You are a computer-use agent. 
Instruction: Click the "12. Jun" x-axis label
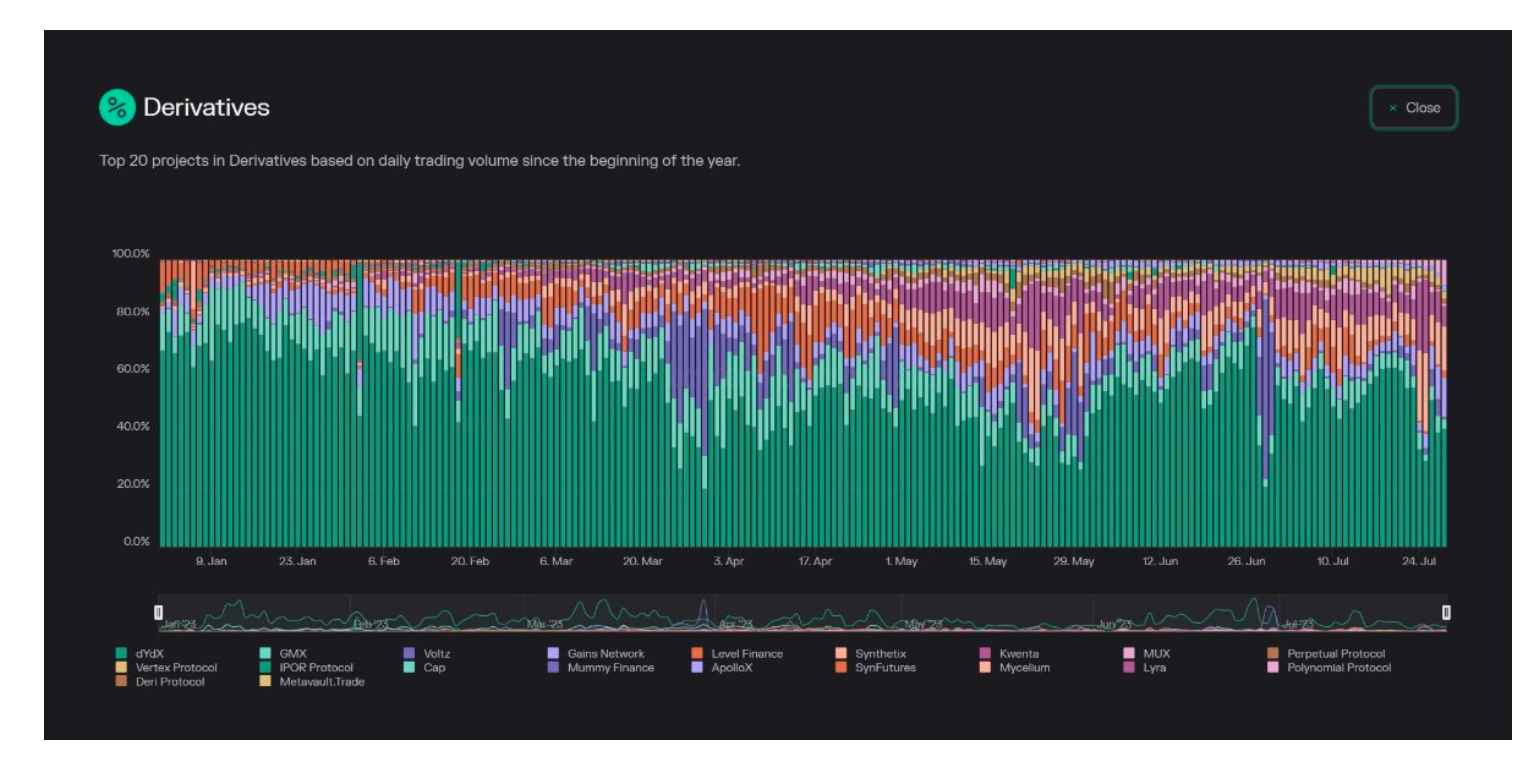click(x=1160, y=562)
